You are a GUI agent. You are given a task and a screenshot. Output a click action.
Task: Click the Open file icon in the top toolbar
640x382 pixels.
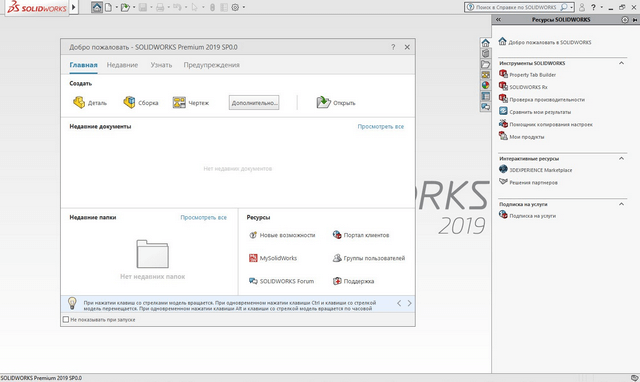(x=125, y=7)
